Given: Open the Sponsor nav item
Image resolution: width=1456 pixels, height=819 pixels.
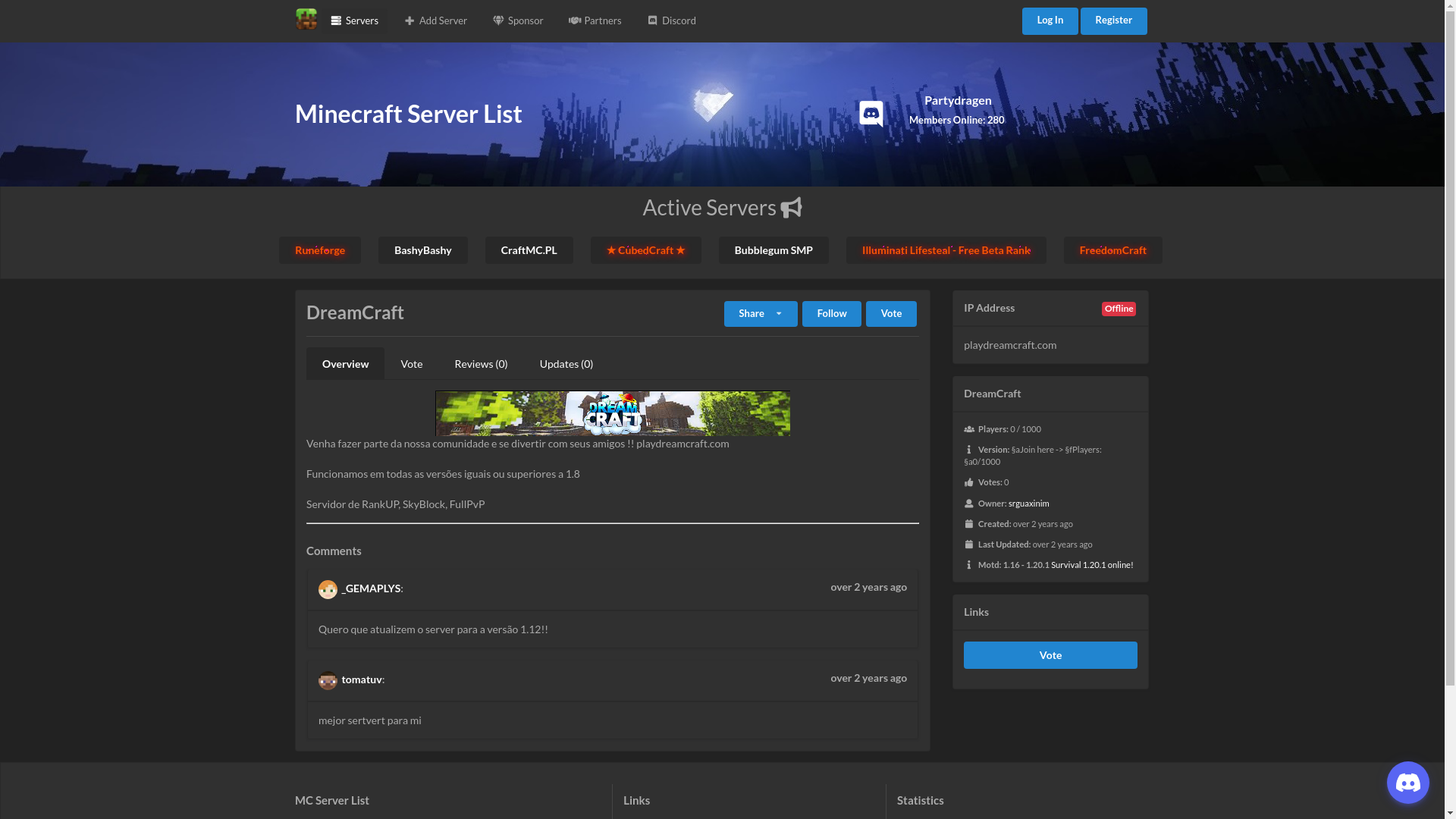Looking at the screenshot, I should click(x=518, y=20).
